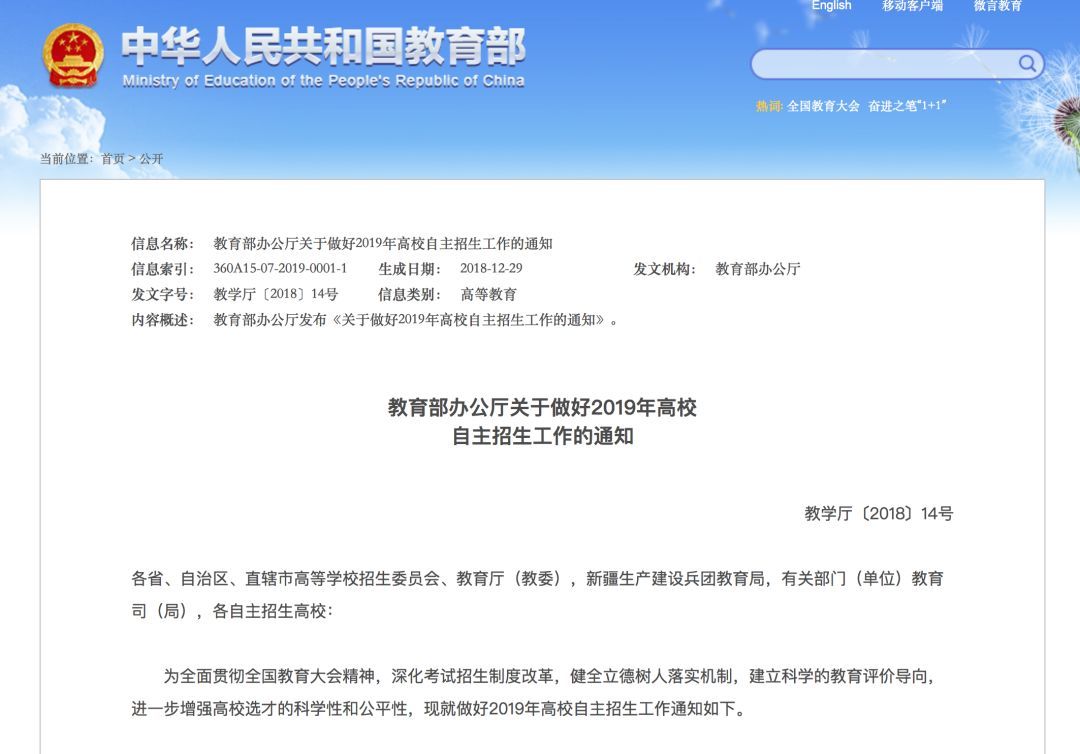Click generation date 2018-12-29
1080x754 pixels.
[491, 269]
